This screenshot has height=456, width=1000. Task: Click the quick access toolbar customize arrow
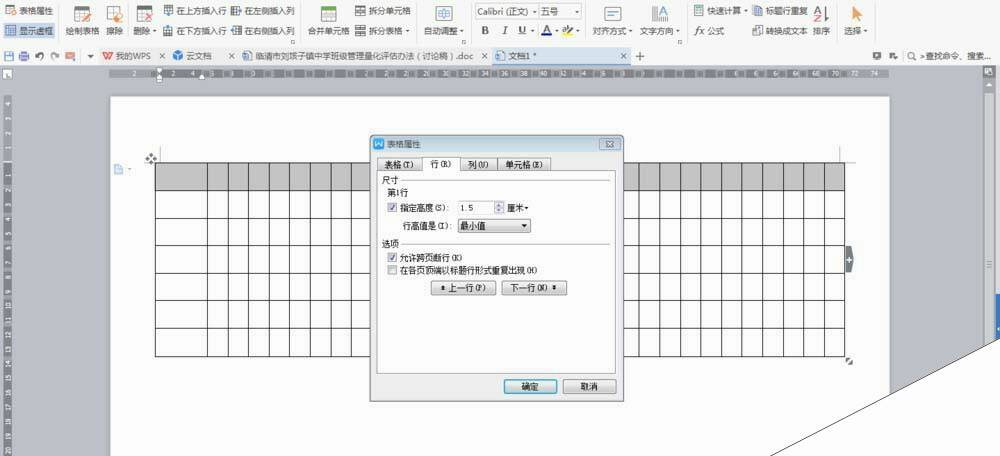coord(90,56)
